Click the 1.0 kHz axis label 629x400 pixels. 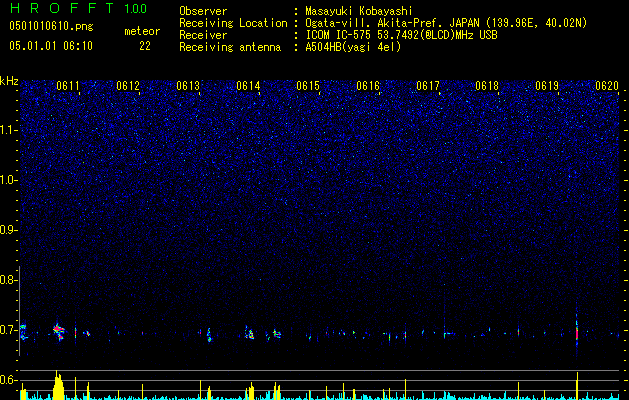(x=8, y=180)
